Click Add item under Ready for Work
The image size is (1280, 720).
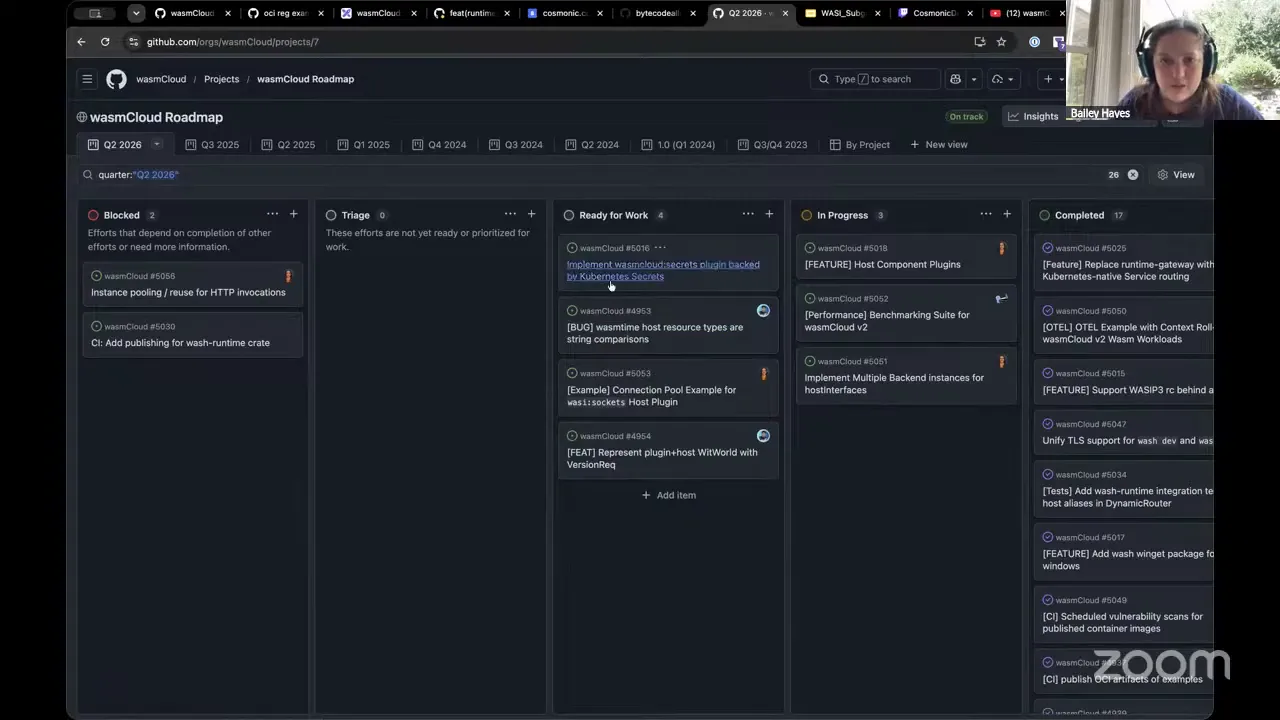669,495
